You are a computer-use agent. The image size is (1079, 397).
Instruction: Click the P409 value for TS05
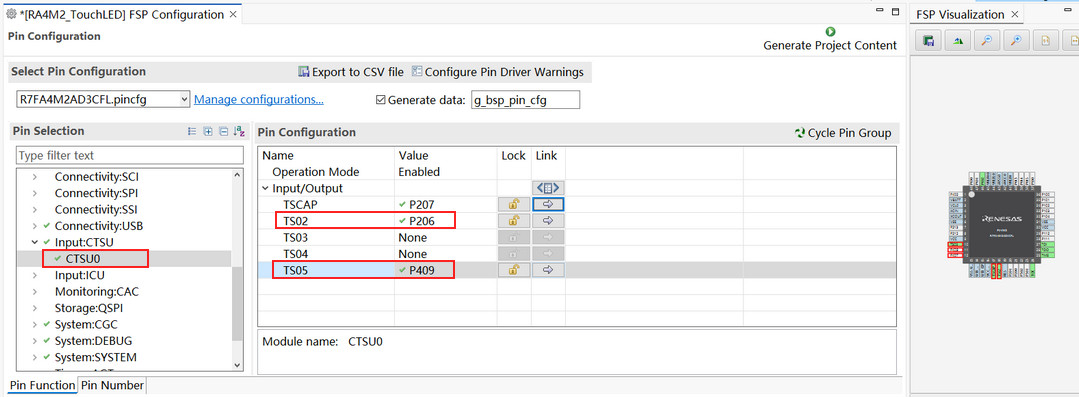click(x=421, y=270)
